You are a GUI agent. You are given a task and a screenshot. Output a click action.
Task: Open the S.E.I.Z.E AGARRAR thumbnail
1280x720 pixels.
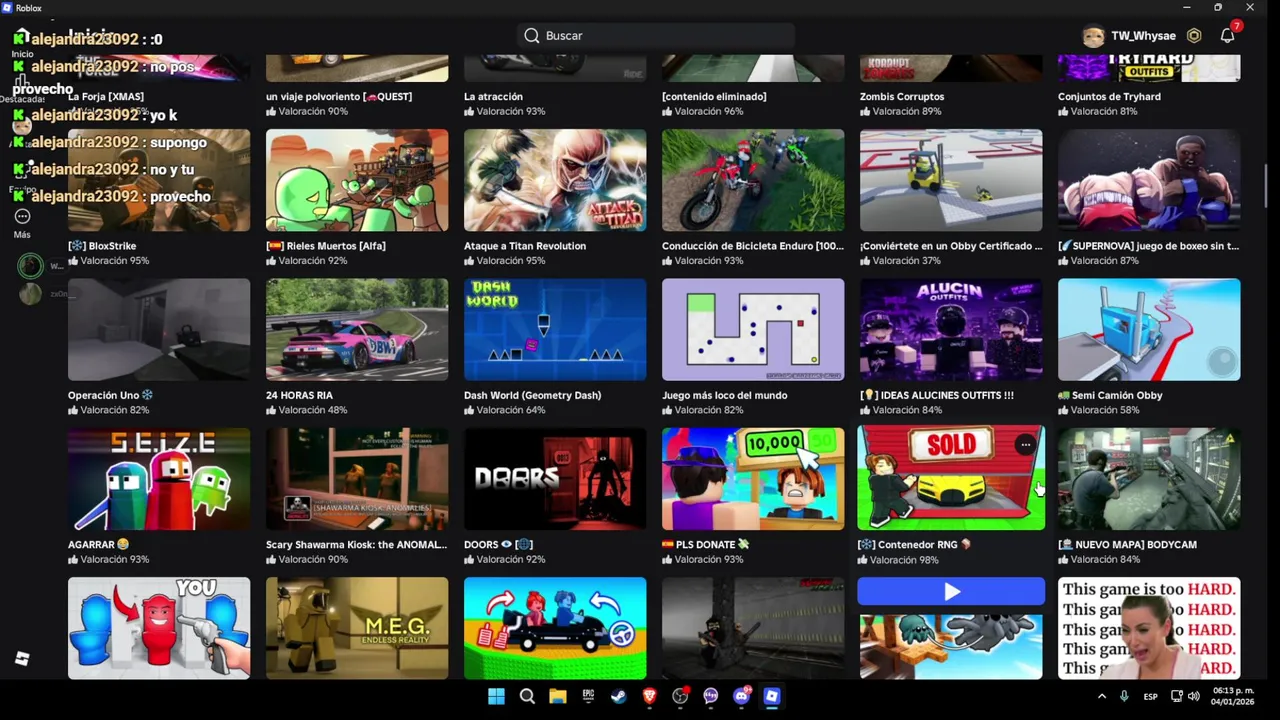[x=159, y=479]
